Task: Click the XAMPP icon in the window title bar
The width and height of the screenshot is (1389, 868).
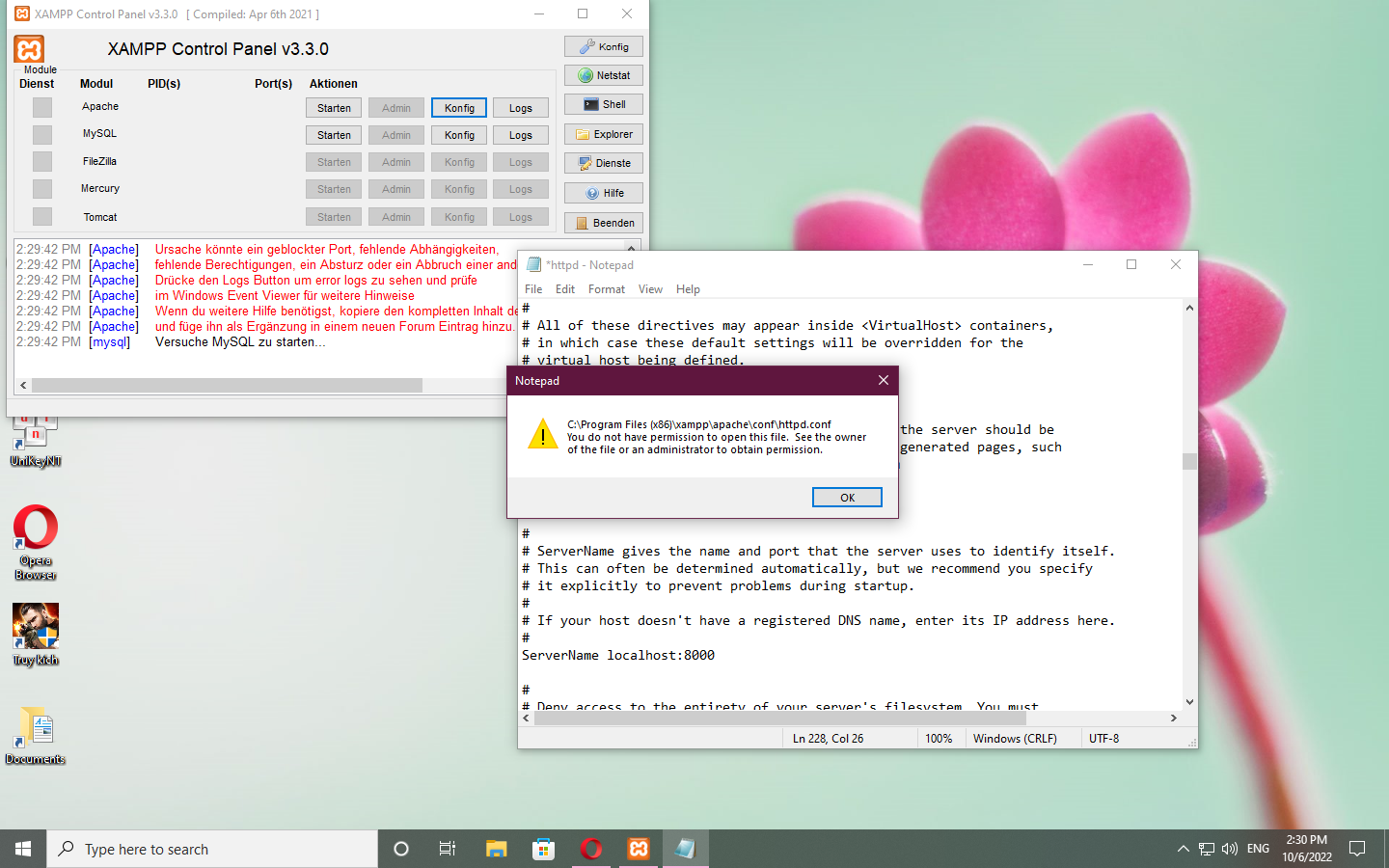Action: [x=22, y=14]
